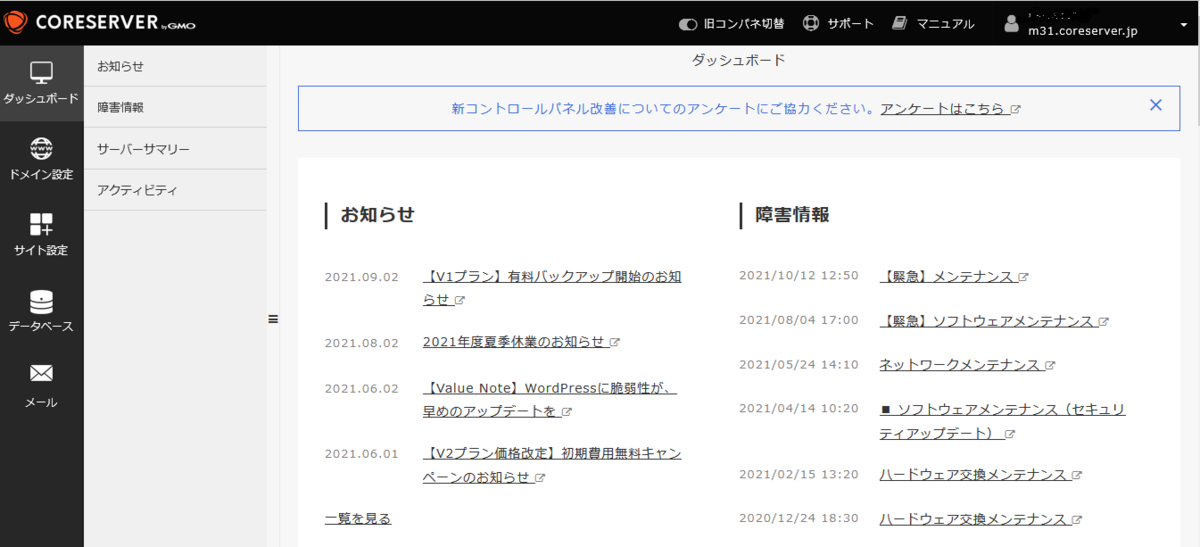The height and width of the screenshot is (547, 1200).
Task: Click the ダッシュボード page title
Action: click(x=739, y=60)
